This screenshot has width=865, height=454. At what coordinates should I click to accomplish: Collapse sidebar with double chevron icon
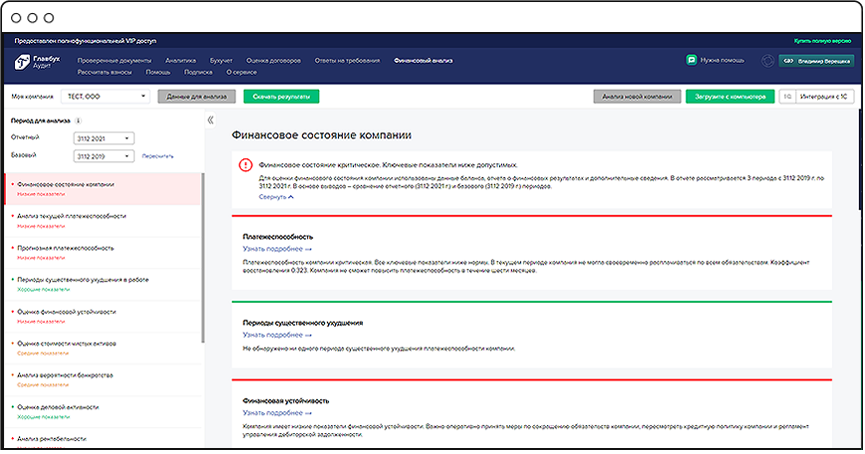pos(210,120)
